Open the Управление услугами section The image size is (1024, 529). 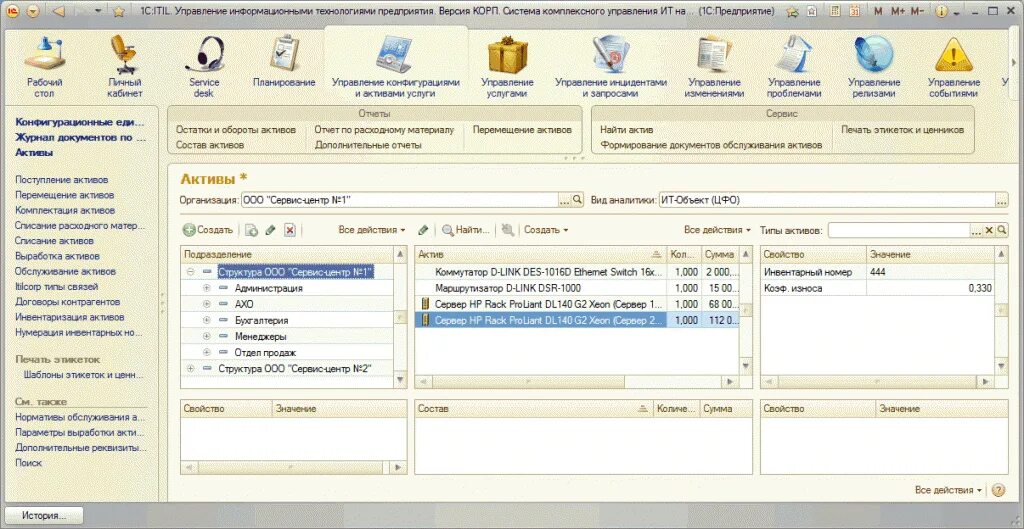tap(507, 67)
